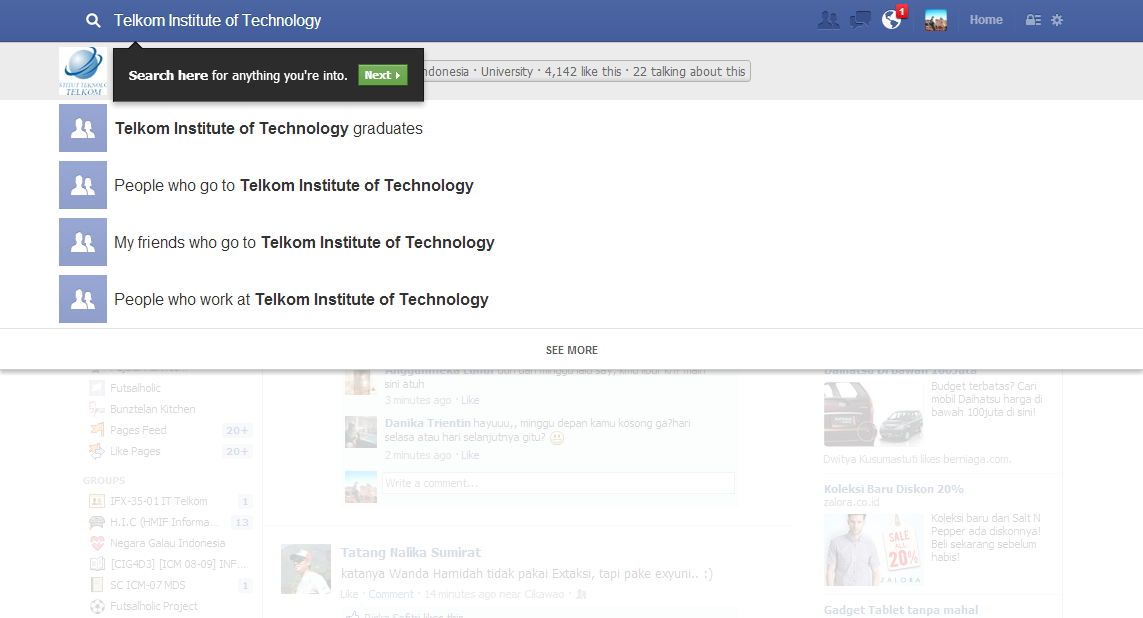Open Futsalholic Project group
Screen dimensions: 1143x618
pyautogui.click(x=154, y=606)
